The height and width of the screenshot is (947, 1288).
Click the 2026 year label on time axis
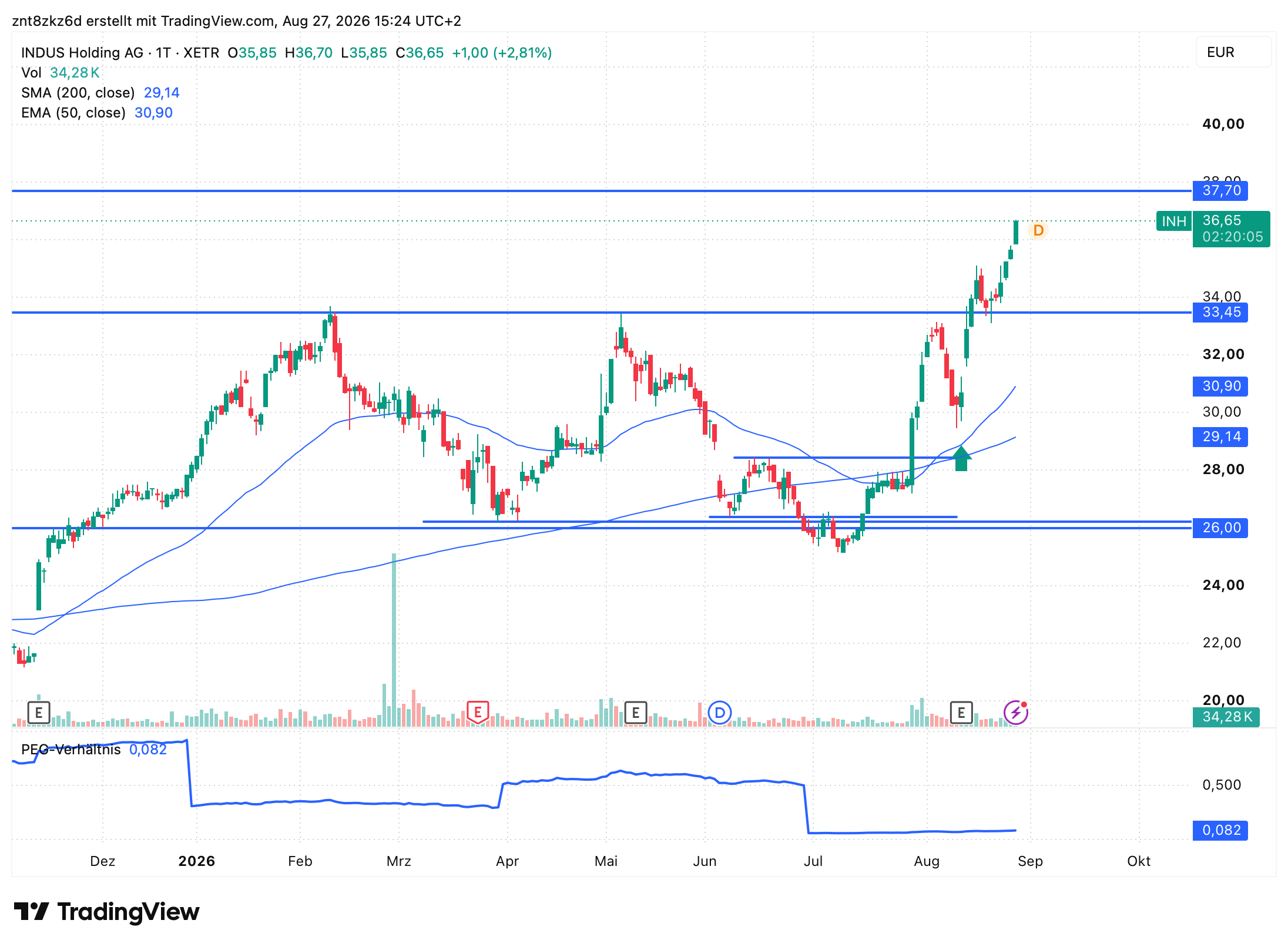point(197,861)
